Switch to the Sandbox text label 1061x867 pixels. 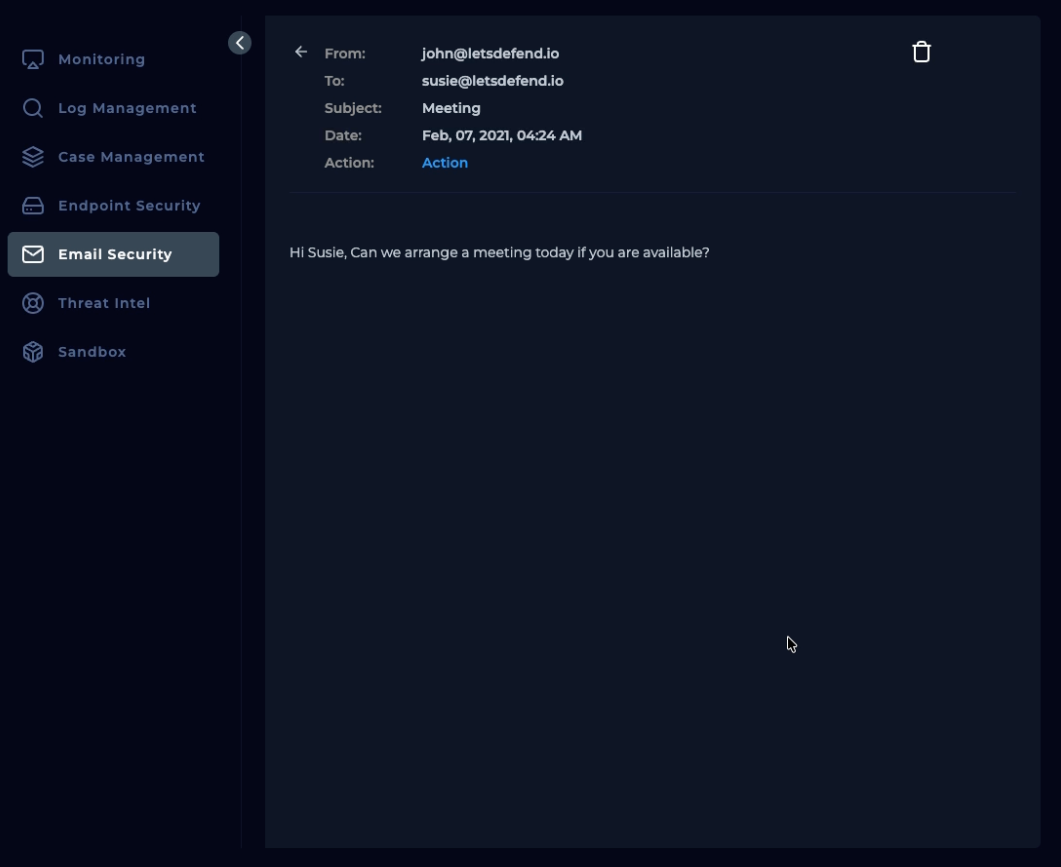(x=92, y=352)
